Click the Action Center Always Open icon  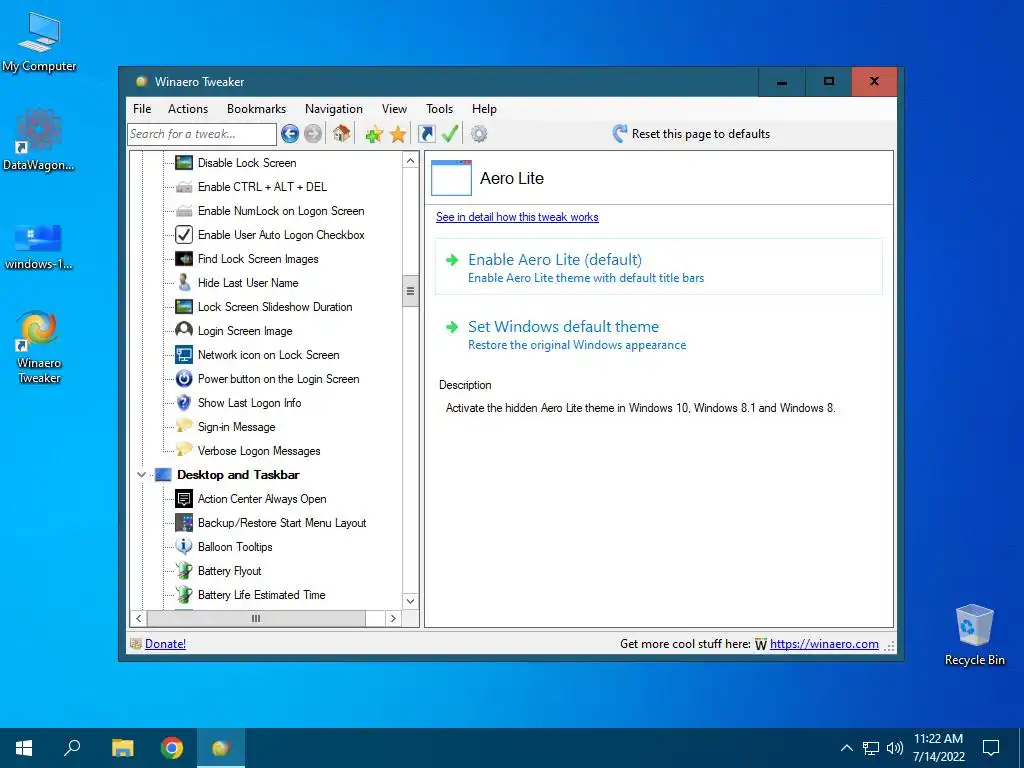[184, 499]
